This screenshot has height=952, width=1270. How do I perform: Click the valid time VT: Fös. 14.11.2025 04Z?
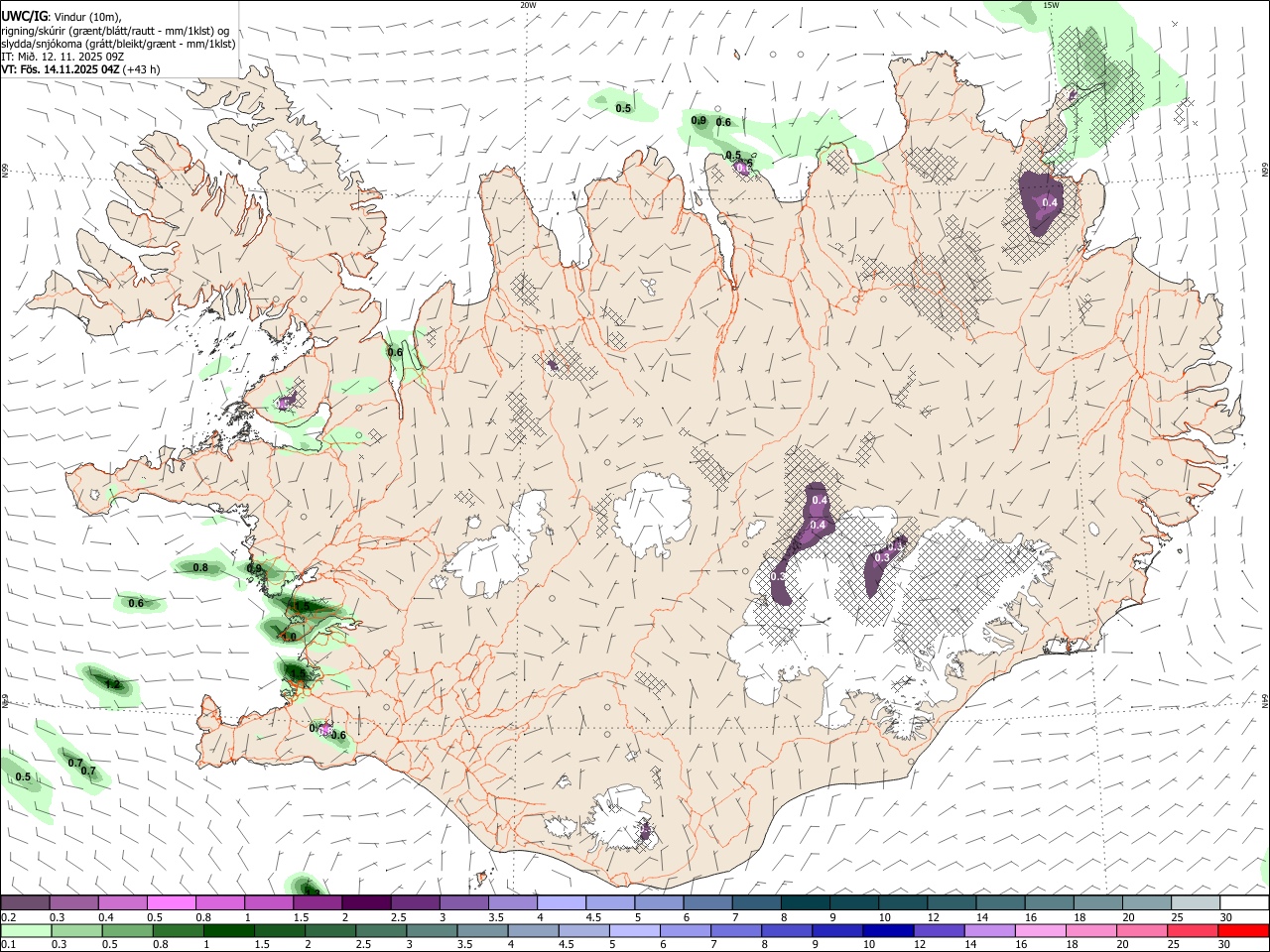click(59, 69)
